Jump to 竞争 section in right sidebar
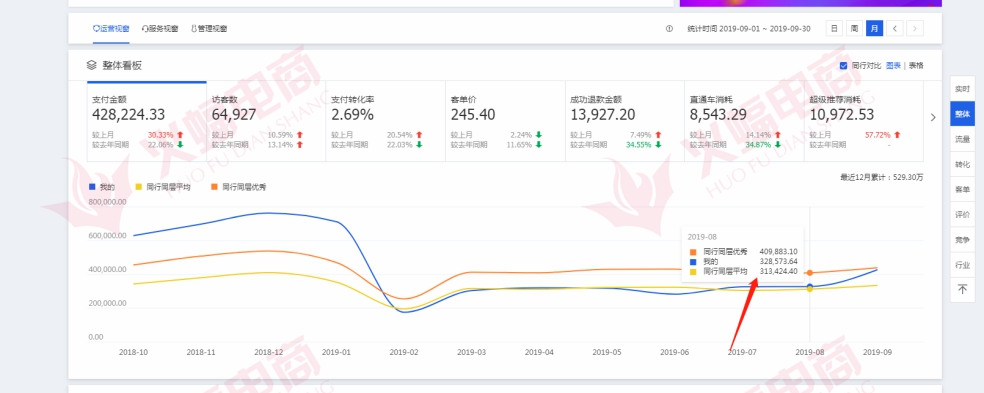The width and height of the screenshot is (984, 393). pyautogui.click(x=962, y=239)
